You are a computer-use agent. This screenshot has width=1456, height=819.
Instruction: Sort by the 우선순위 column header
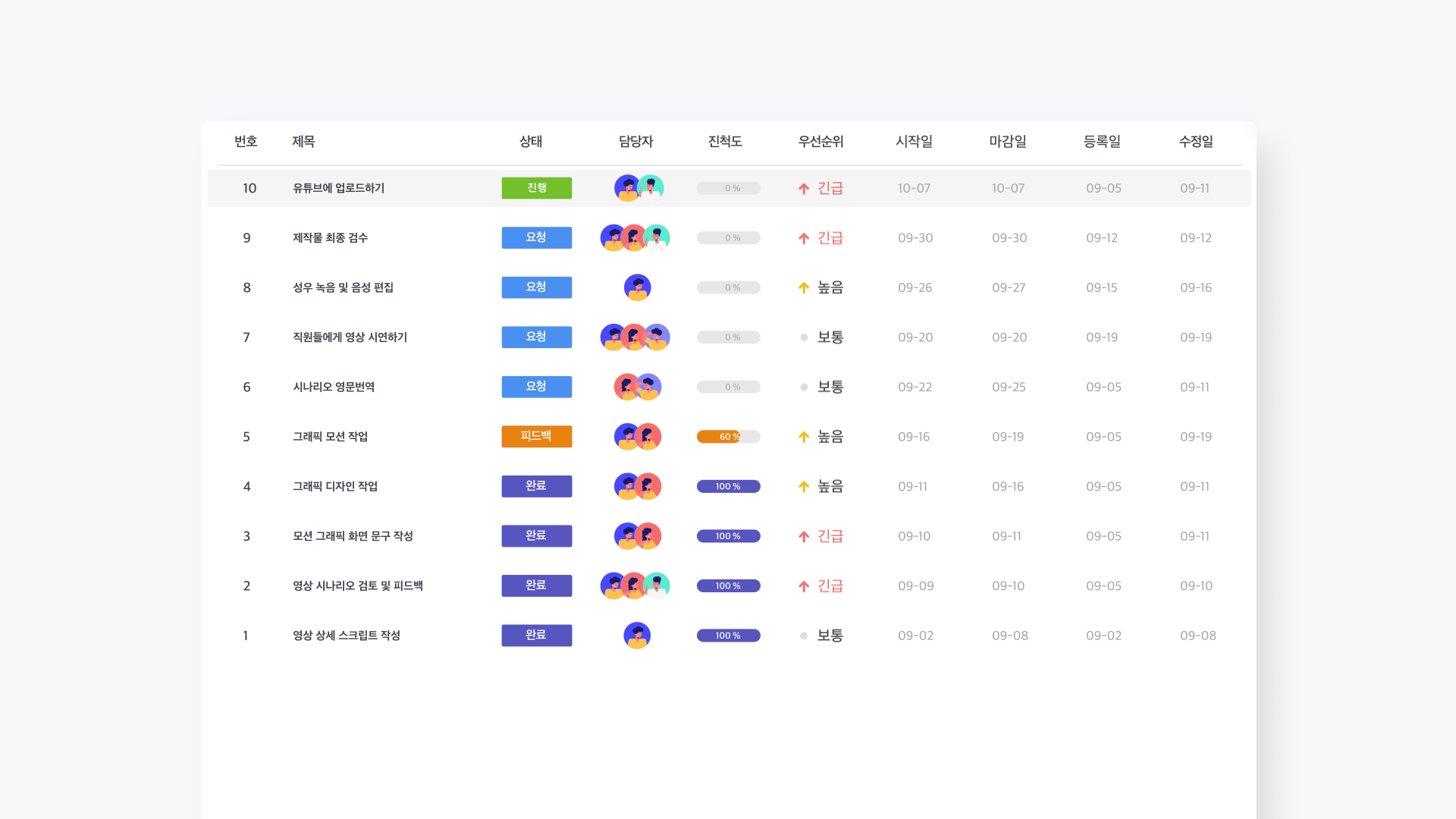pos(821,142)
